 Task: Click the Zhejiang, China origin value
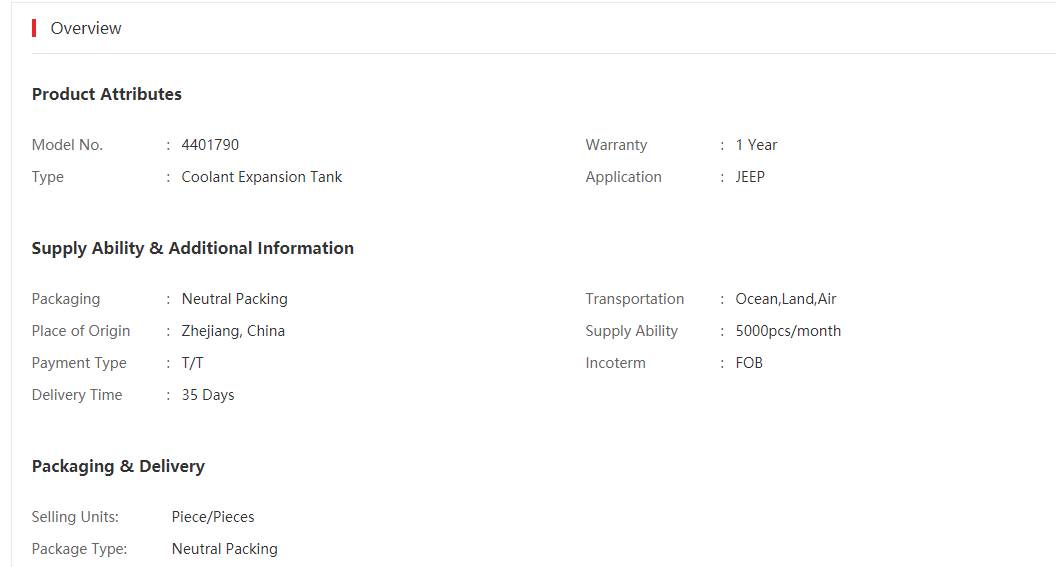(233, 331)
